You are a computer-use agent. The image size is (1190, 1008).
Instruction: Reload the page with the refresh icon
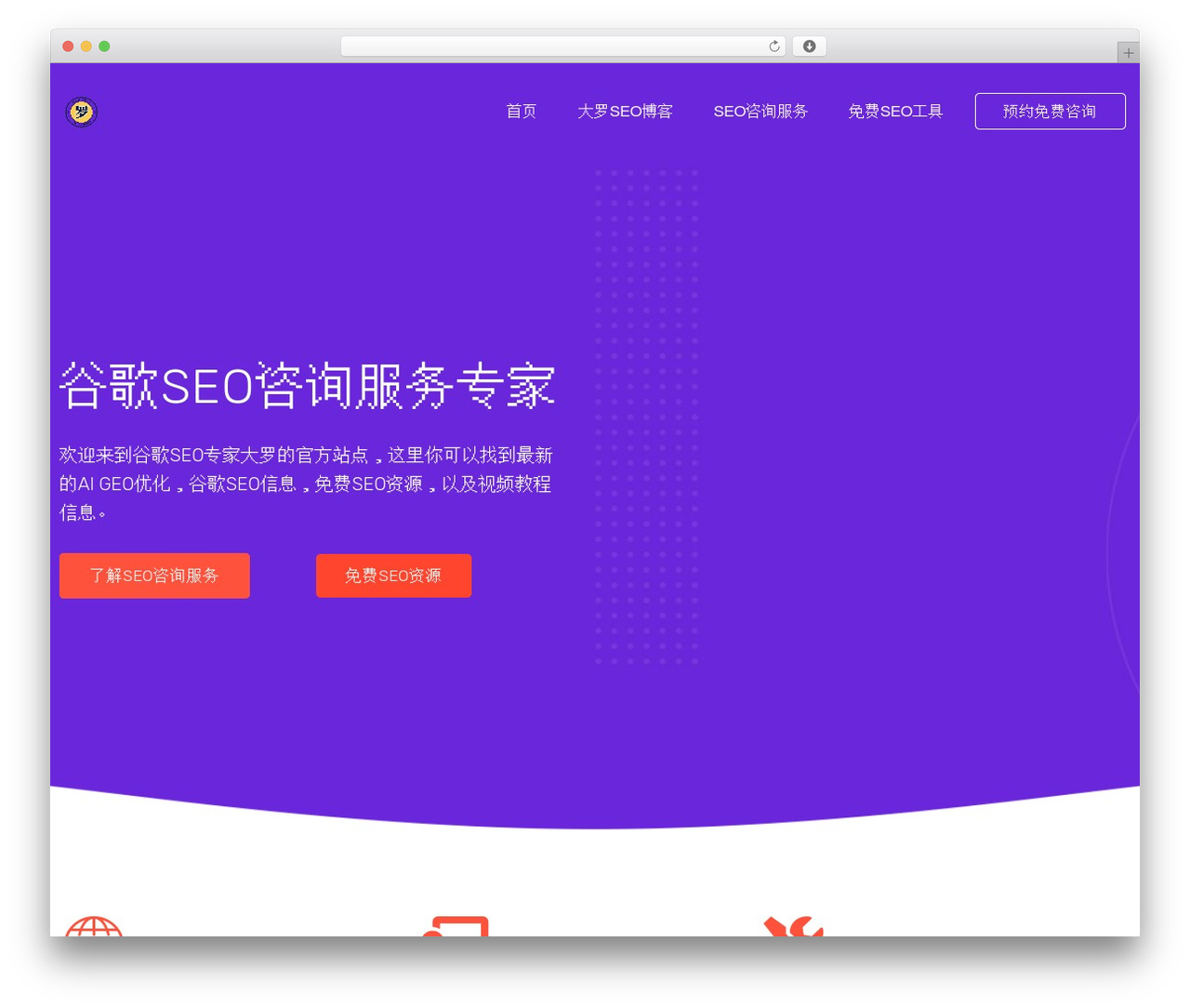tap(773, 46)
